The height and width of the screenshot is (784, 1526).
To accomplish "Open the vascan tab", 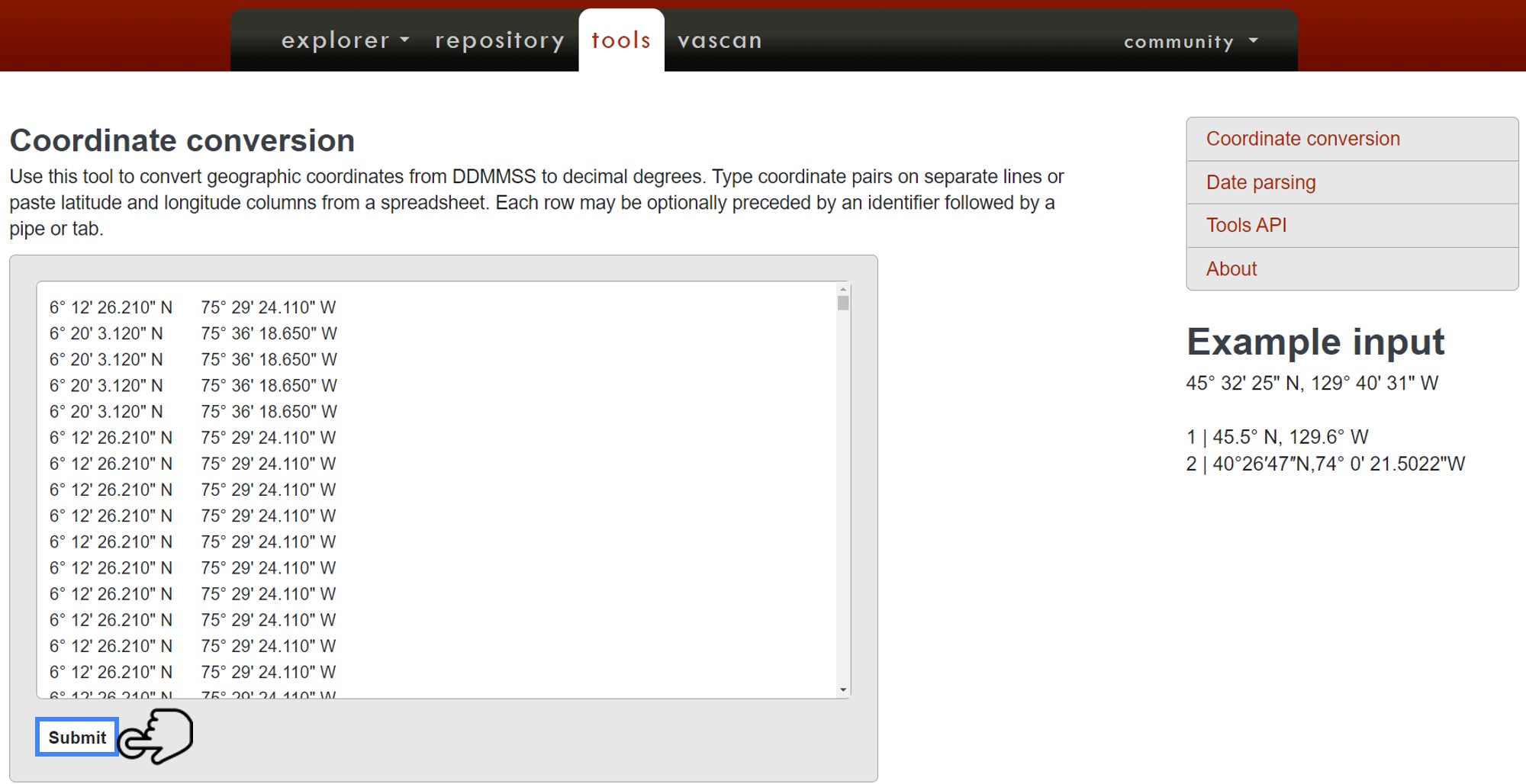I will [720, 40].
